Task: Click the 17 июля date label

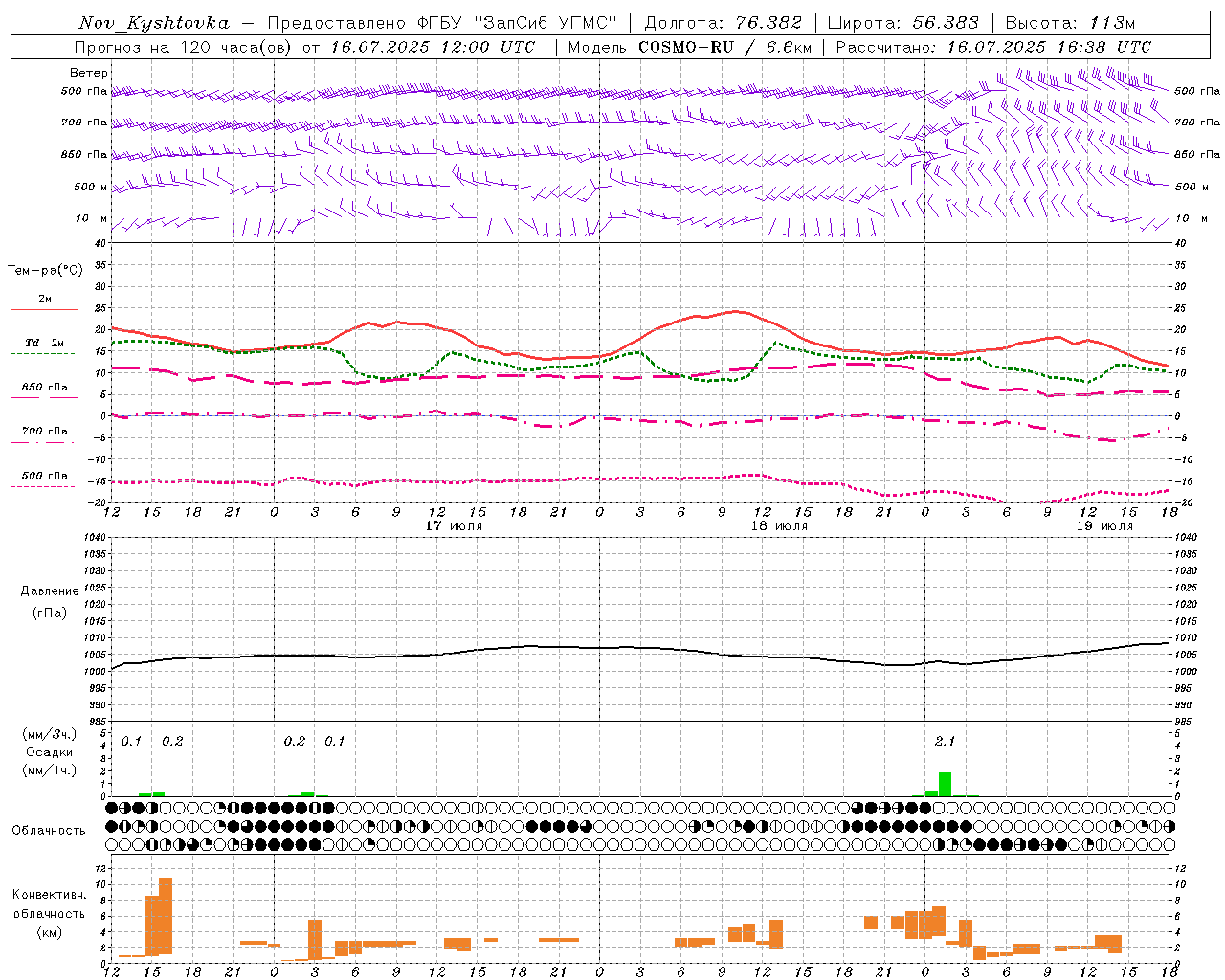Action: click(x=454, y=526)
